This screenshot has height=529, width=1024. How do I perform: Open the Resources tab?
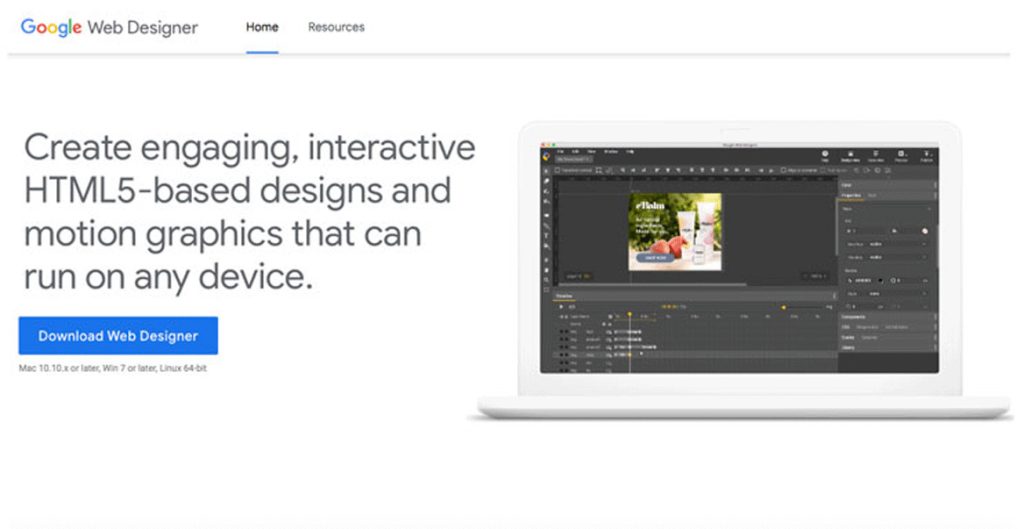coord(336,27)
